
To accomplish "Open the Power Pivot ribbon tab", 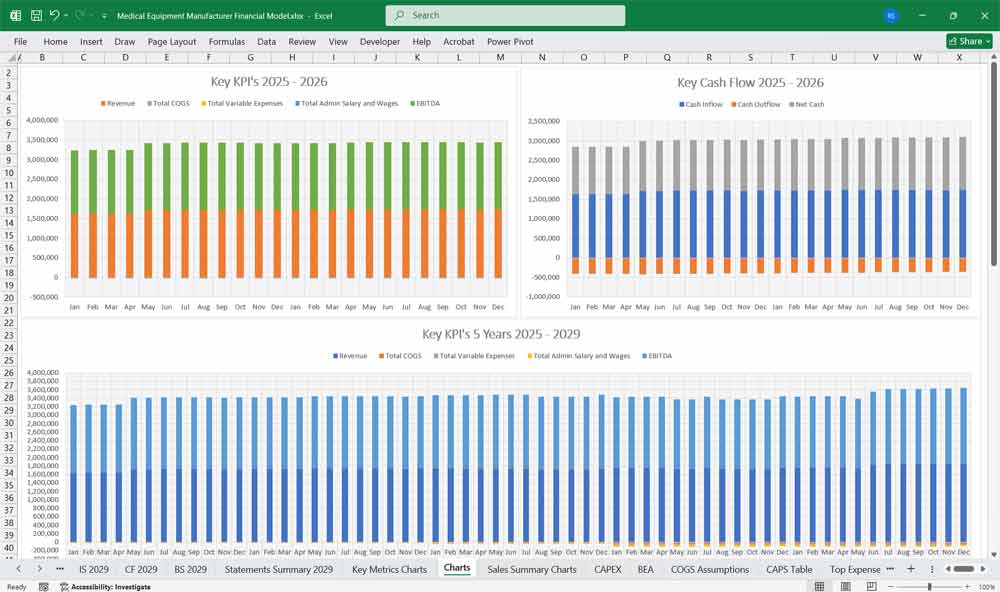I will click(x=510, y=42).
